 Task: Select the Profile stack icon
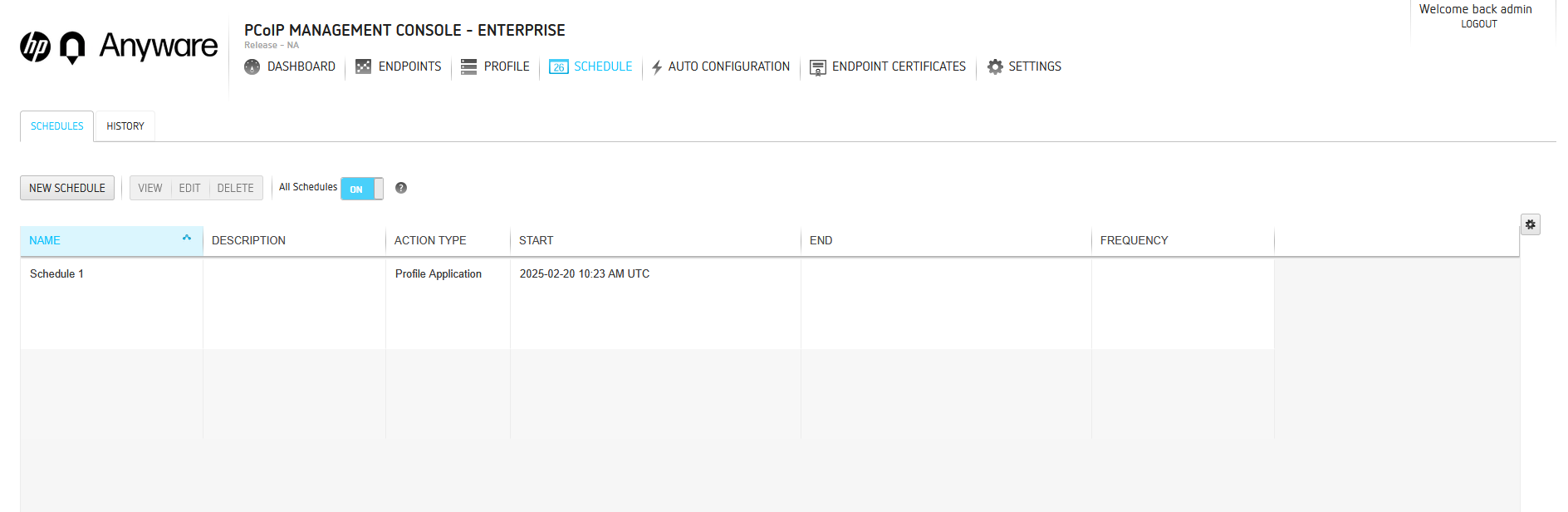pyautogui.click(x=468, y=66)
